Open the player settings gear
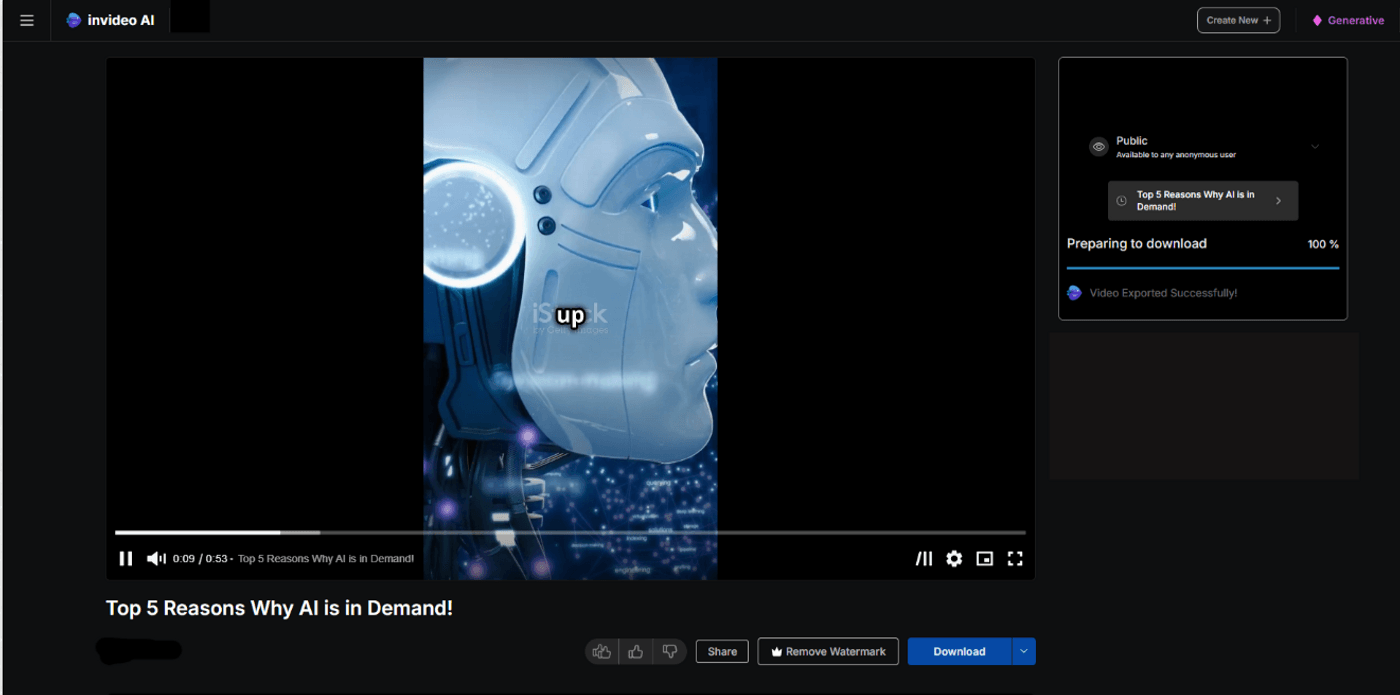Image resolution: width=1400 pixels, height=695 pixels. [x=954, y=559]
